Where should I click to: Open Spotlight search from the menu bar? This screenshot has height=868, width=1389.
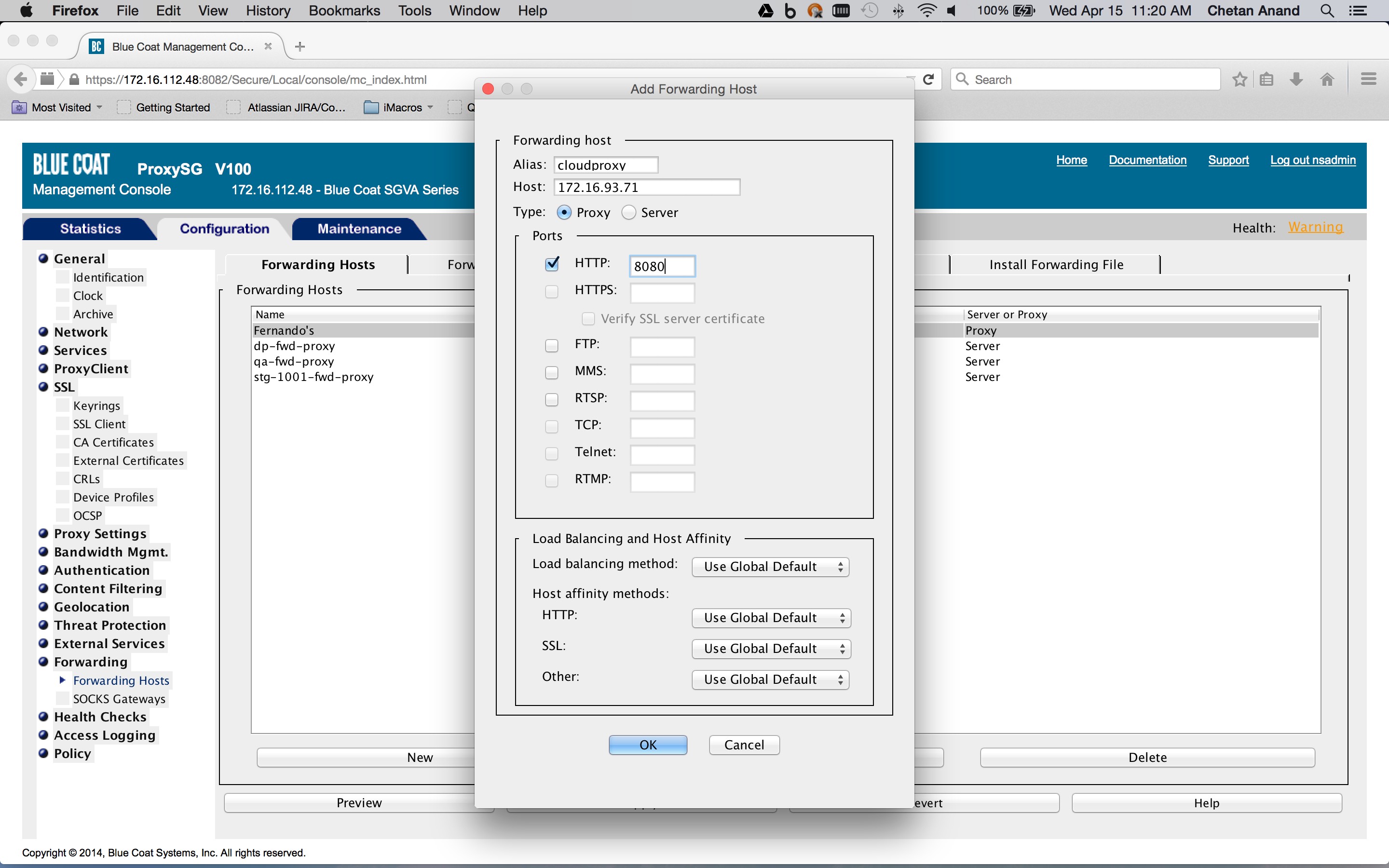coord(1327,10)
